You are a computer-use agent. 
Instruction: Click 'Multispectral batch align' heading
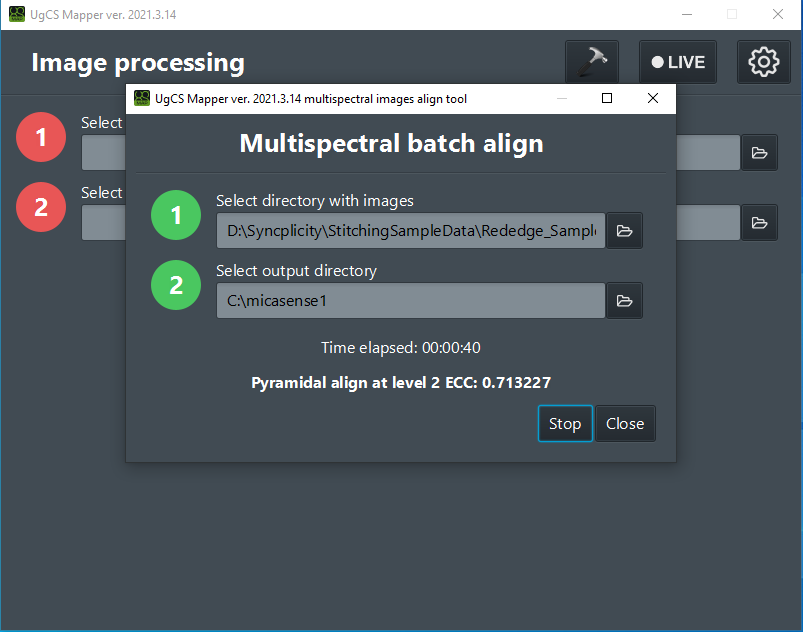(392, 143)
